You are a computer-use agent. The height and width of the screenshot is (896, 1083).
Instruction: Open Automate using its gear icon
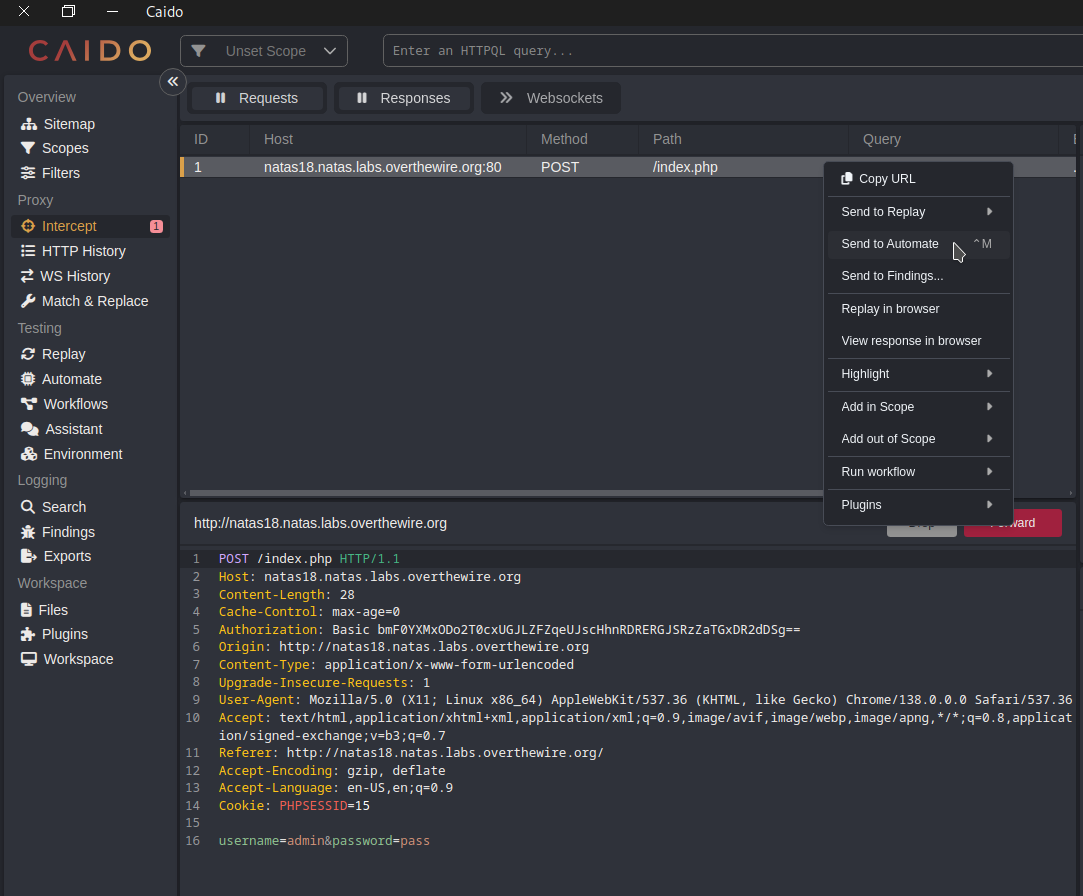28,379
